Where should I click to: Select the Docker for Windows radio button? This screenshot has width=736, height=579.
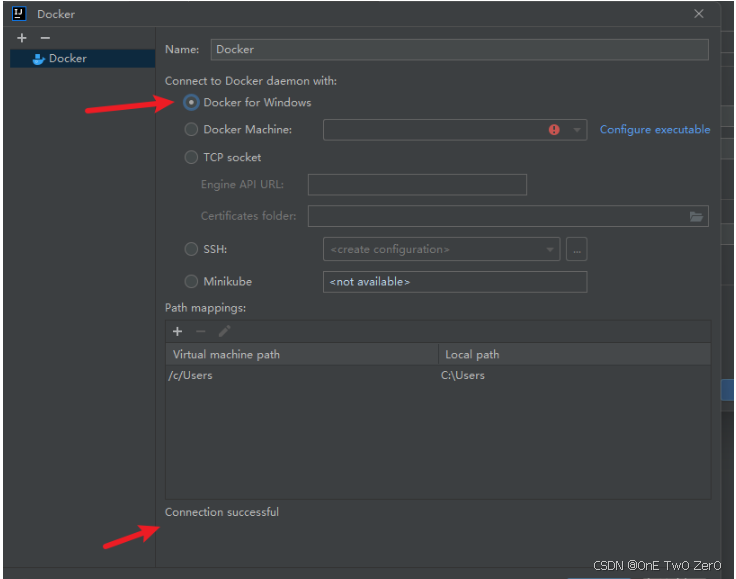click(191, 102)
